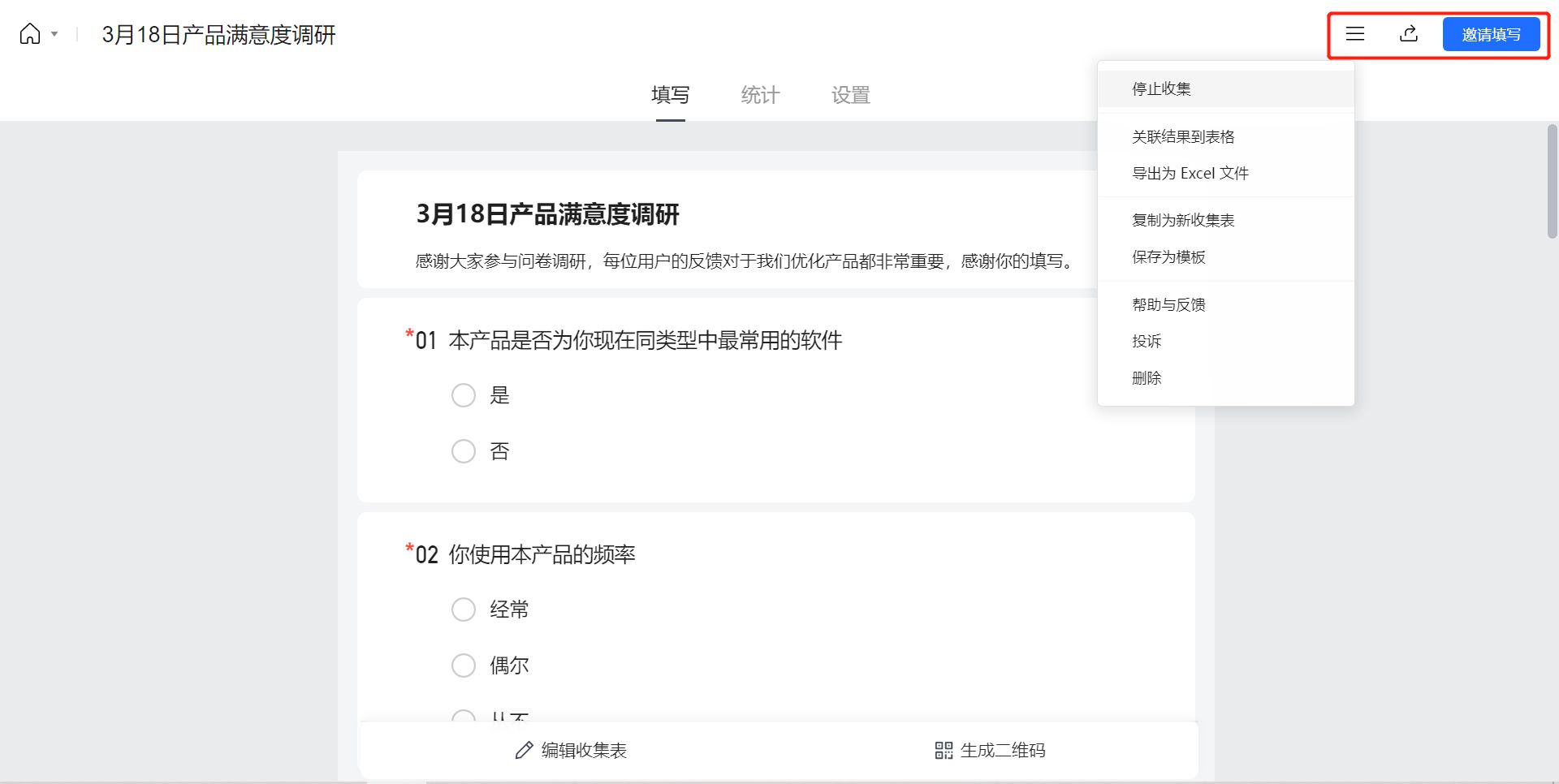
Task: Click the form title 3月18日产品满意度调研 in header
Action: click(x=218, y=35)
